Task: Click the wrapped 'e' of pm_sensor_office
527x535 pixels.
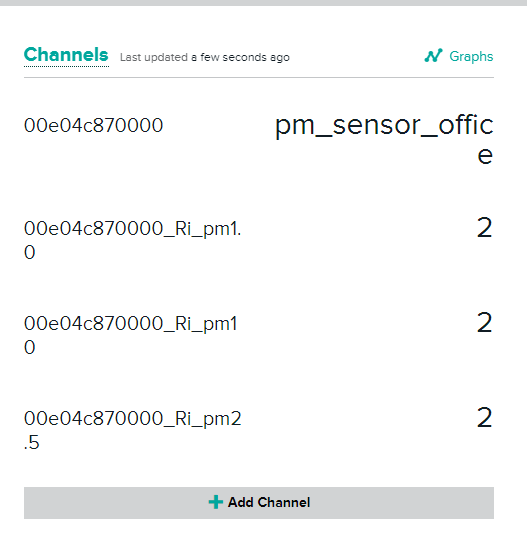Action: point(485,156)
